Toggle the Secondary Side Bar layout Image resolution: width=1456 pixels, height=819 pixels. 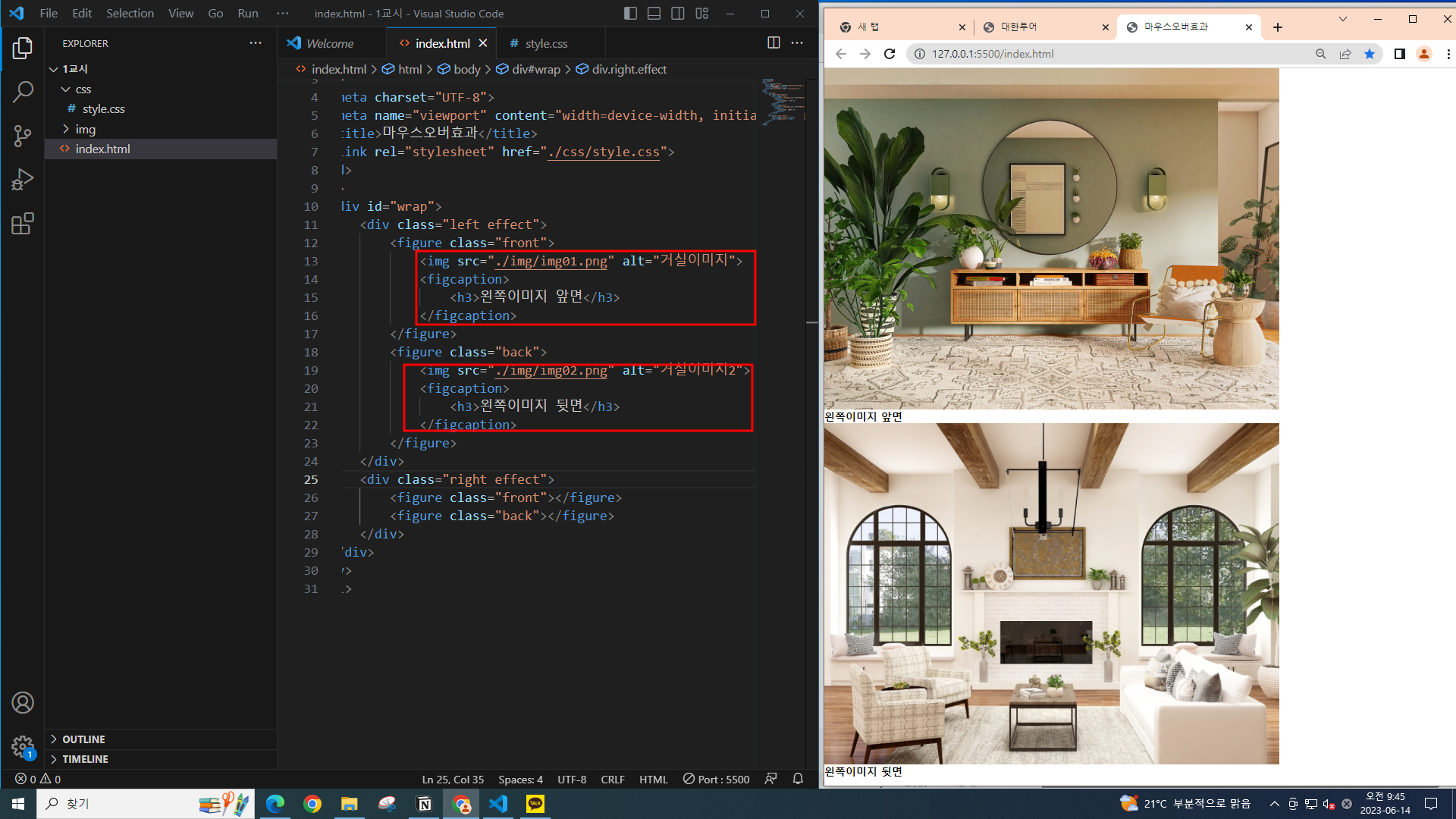(x=678, y=14)
